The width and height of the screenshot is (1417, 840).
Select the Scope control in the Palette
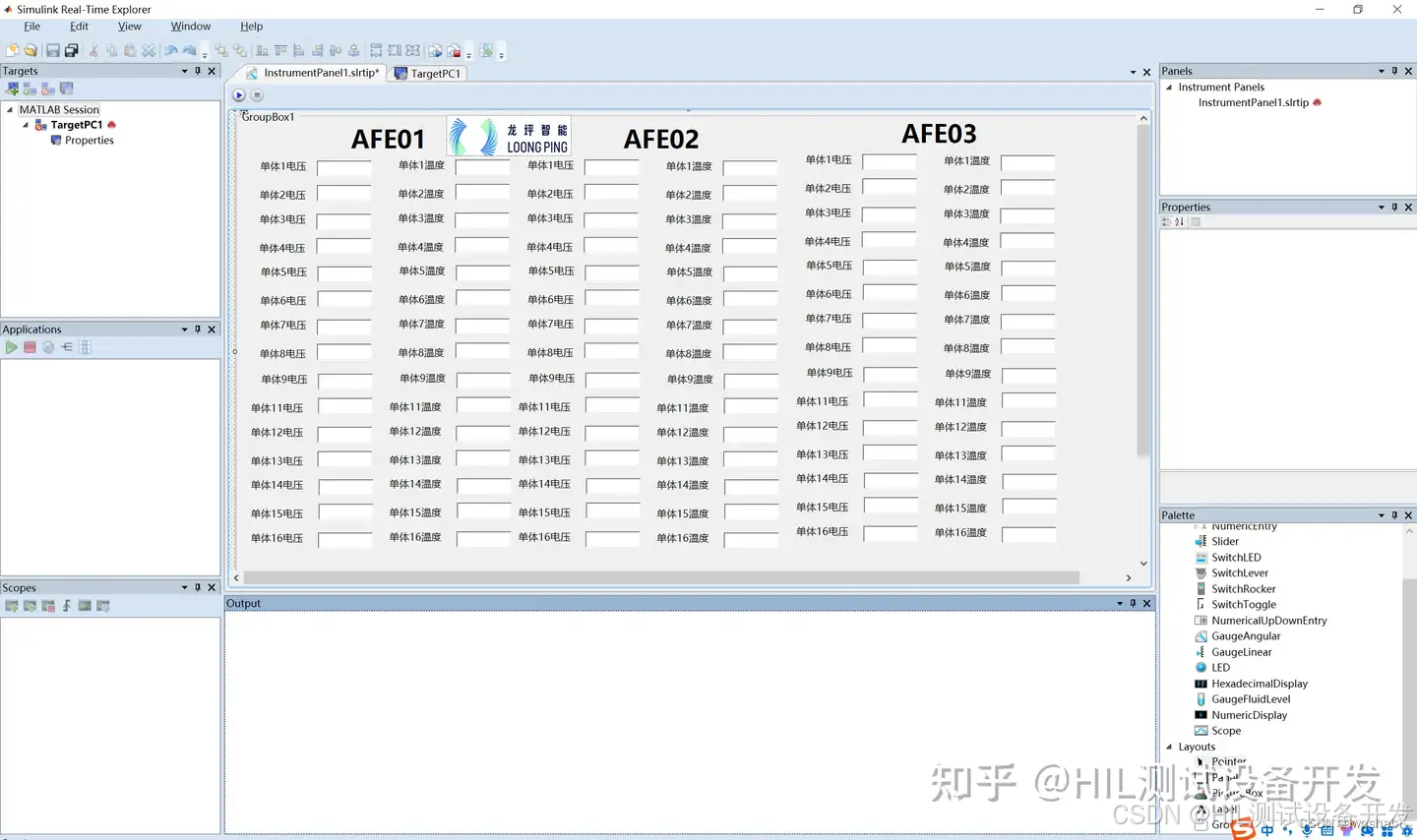tap(1225, 730)
